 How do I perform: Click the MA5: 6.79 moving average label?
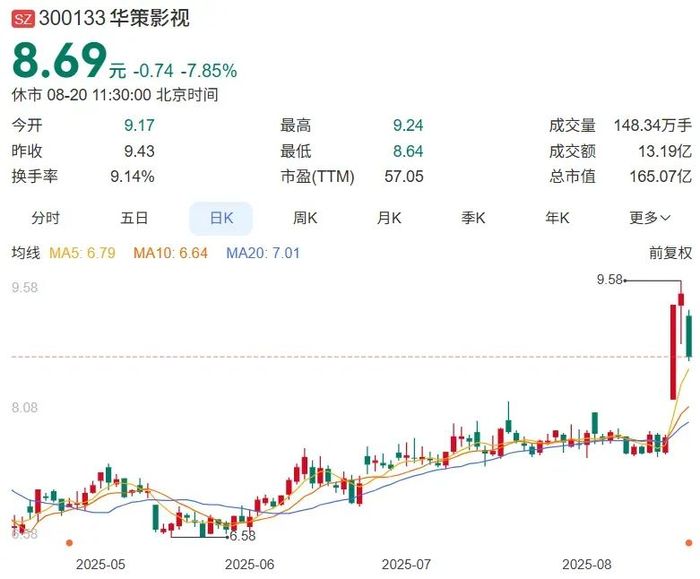82,253
